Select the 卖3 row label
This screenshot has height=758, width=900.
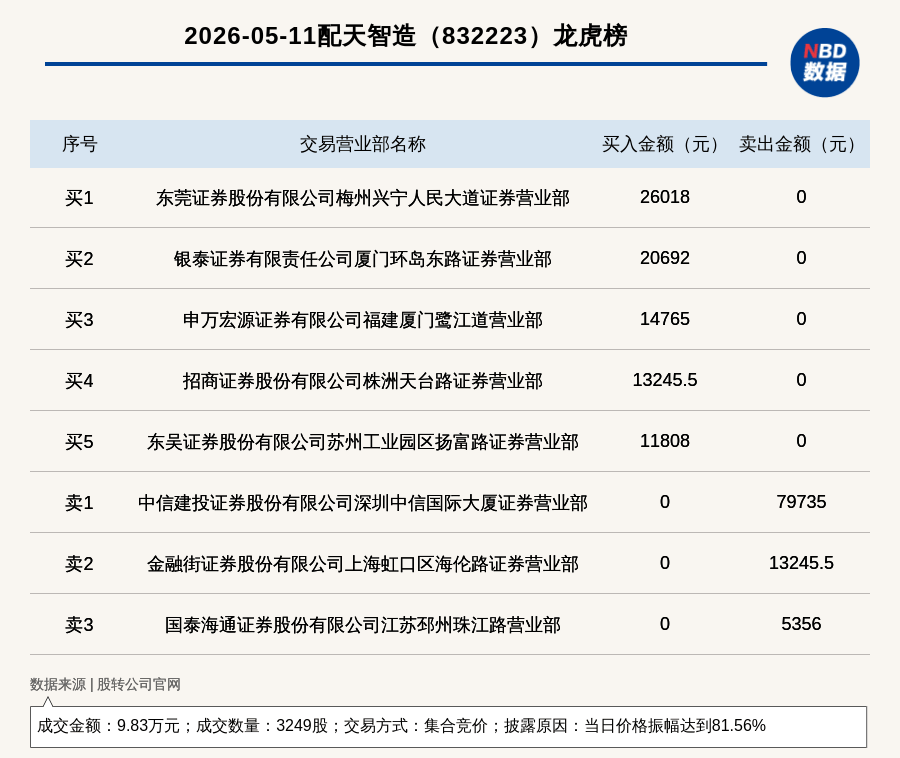pyautogui.click(x=79, y=624)
